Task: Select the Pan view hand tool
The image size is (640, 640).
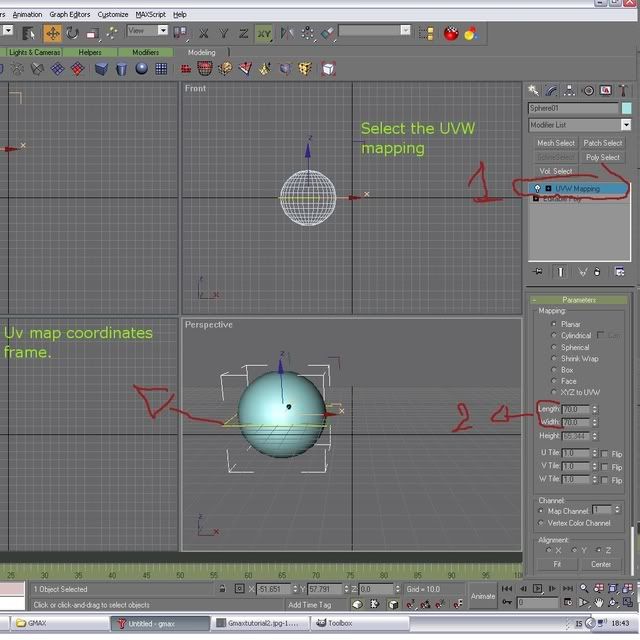Action: [598, 604]
